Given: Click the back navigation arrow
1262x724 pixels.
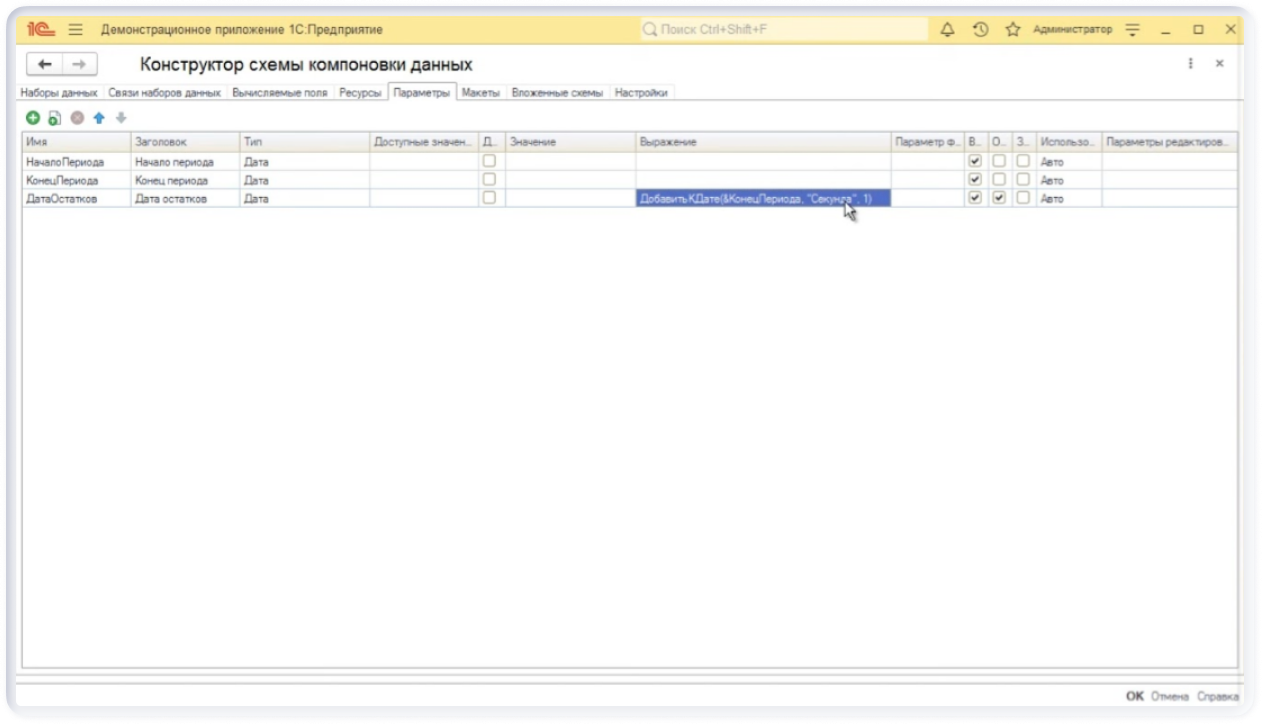Looking at the screenshot, I should (x=44, y=64).
